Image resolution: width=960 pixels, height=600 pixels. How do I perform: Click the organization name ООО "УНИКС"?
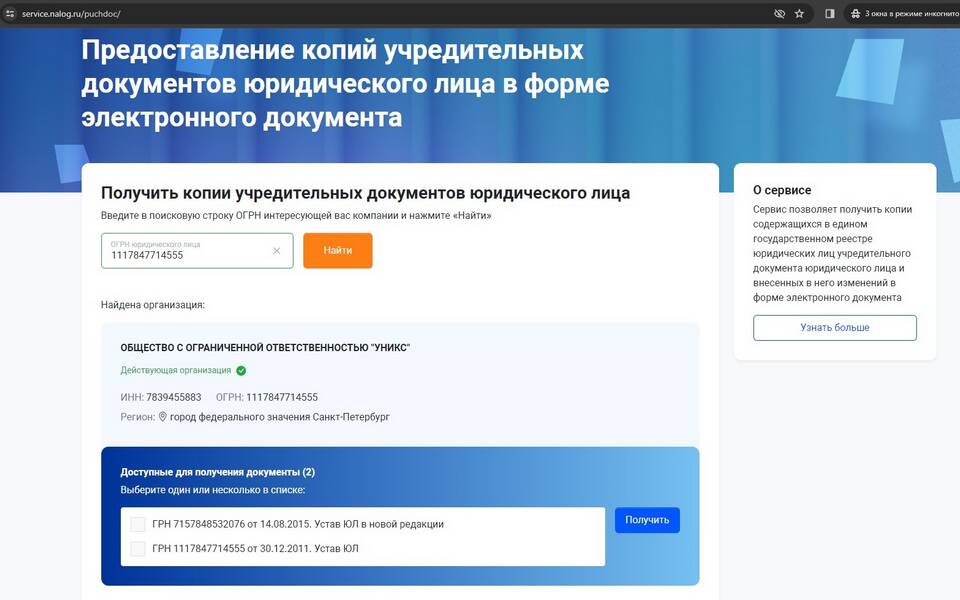tap(265, 348)
